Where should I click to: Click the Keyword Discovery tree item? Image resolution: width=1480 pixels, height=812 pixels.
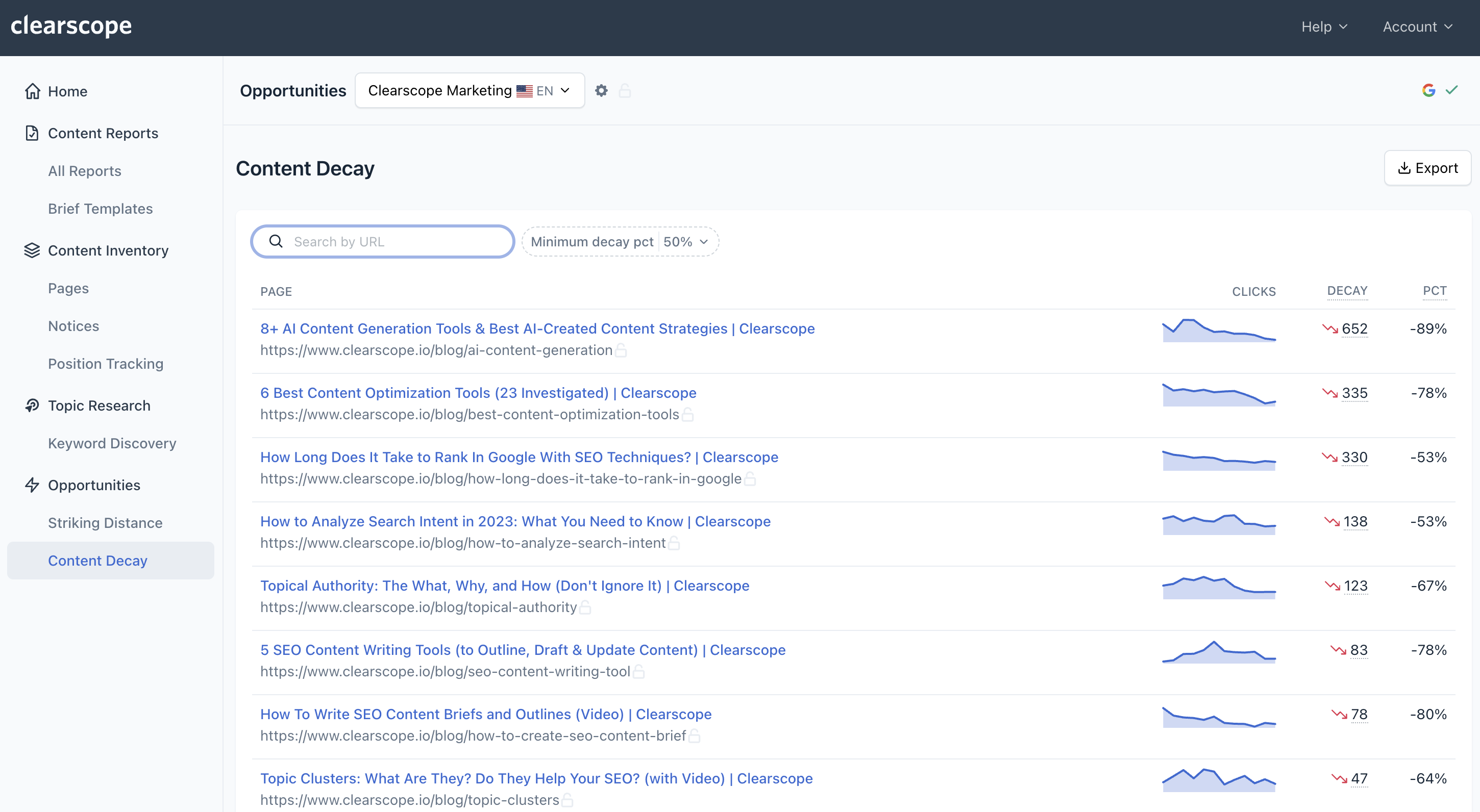click(x=112, y=442)
